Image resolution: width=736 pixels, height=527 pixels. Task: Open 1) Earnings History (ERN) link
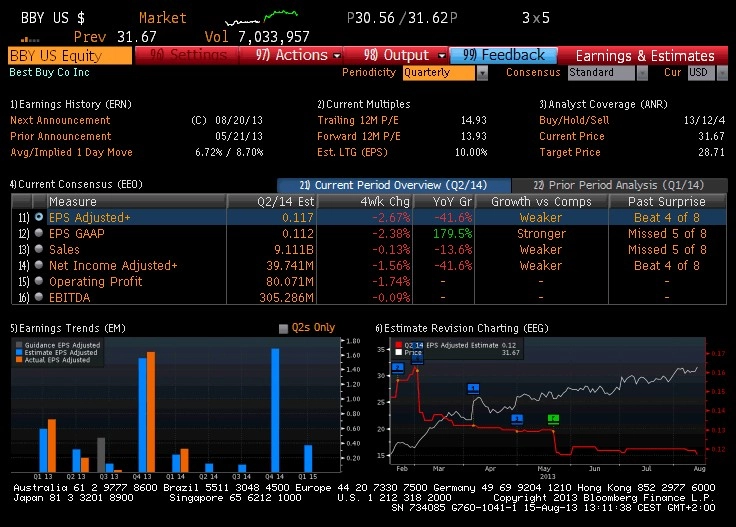[x=71, y=104]
